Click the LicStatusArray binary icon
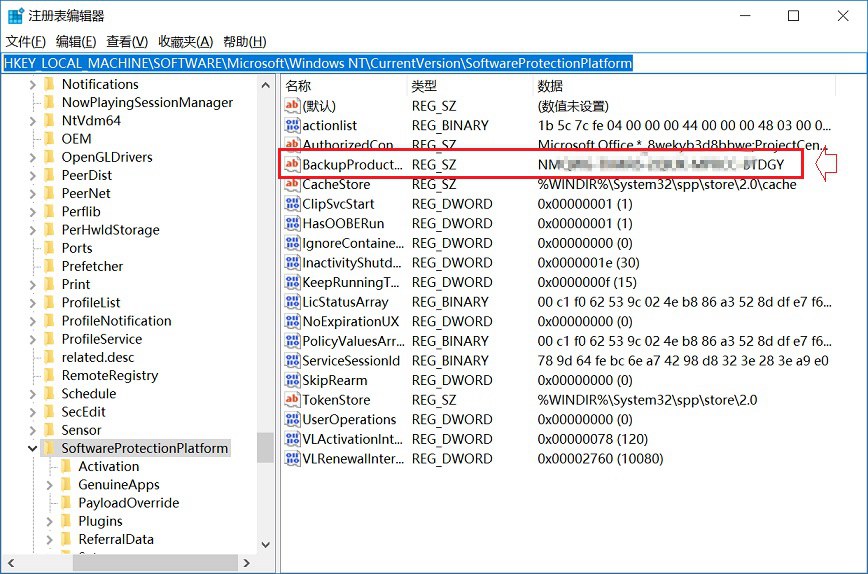 [x=292, y=302]
